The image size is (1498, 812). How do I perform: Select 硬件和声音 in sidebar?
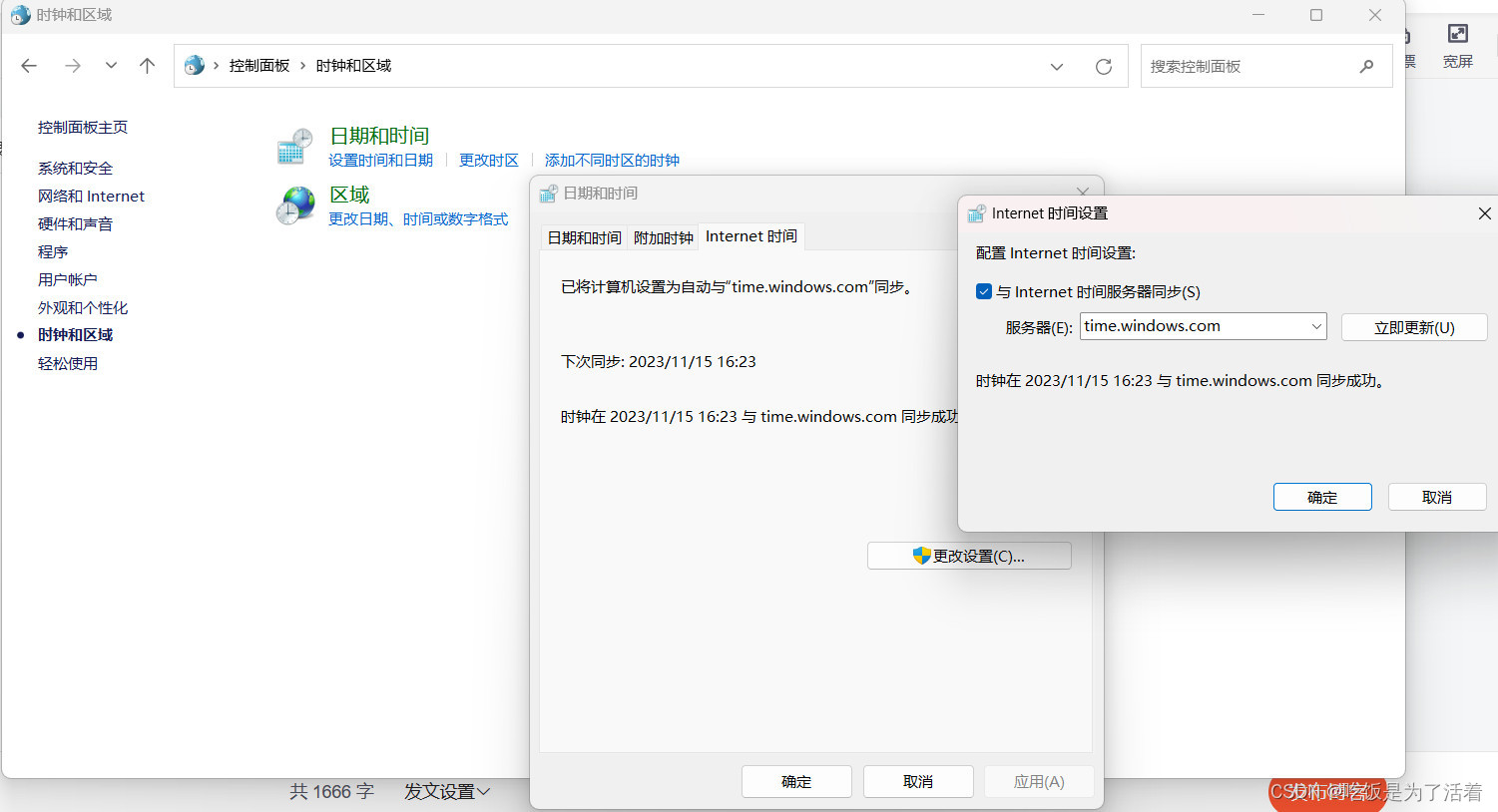(75, 224)
